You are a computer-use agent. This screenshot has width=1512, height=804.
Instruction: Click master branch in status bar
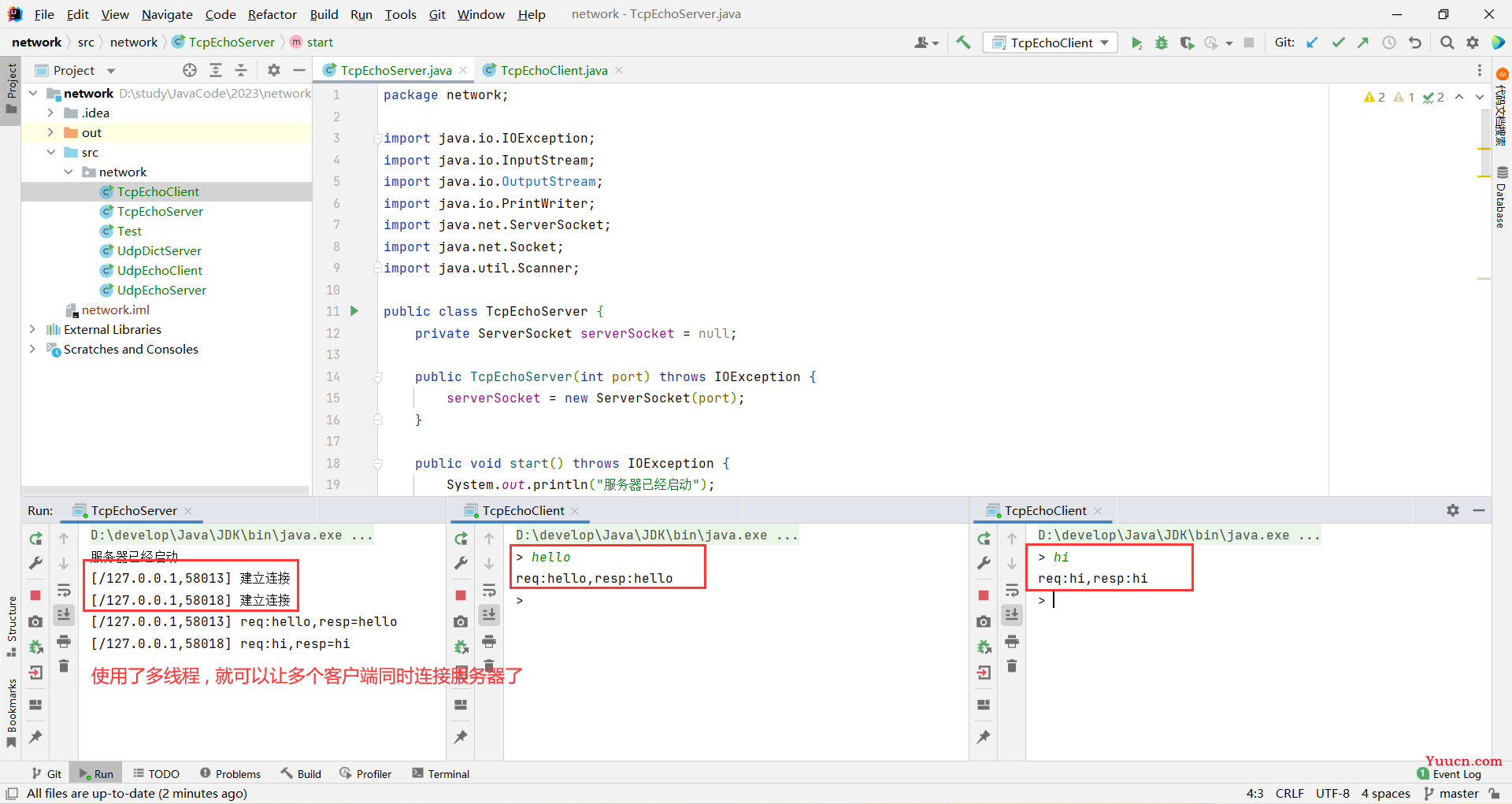point(1451,794)
